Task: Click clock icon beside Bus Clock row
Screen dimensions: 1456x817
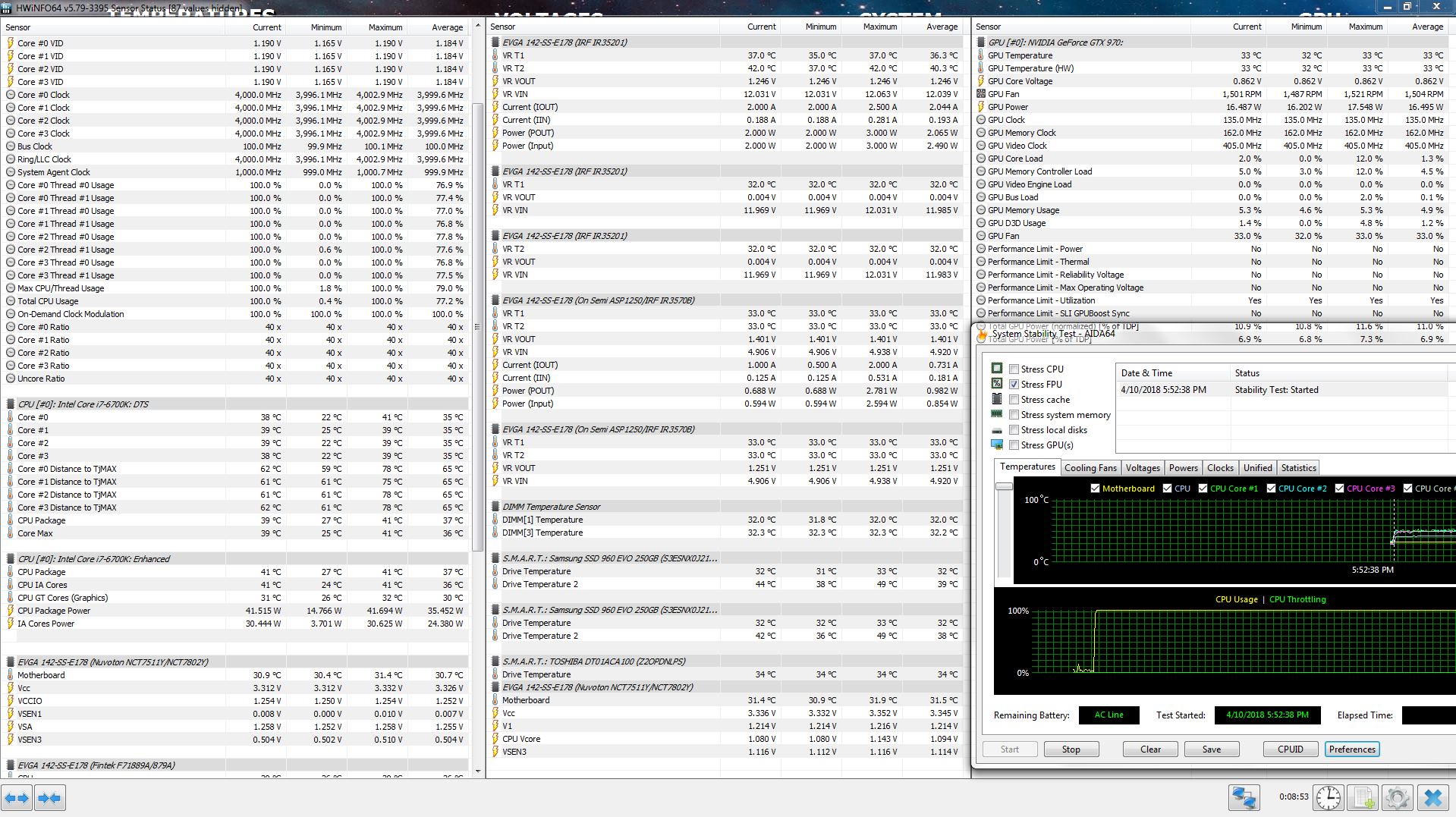Action: [11, 146]
